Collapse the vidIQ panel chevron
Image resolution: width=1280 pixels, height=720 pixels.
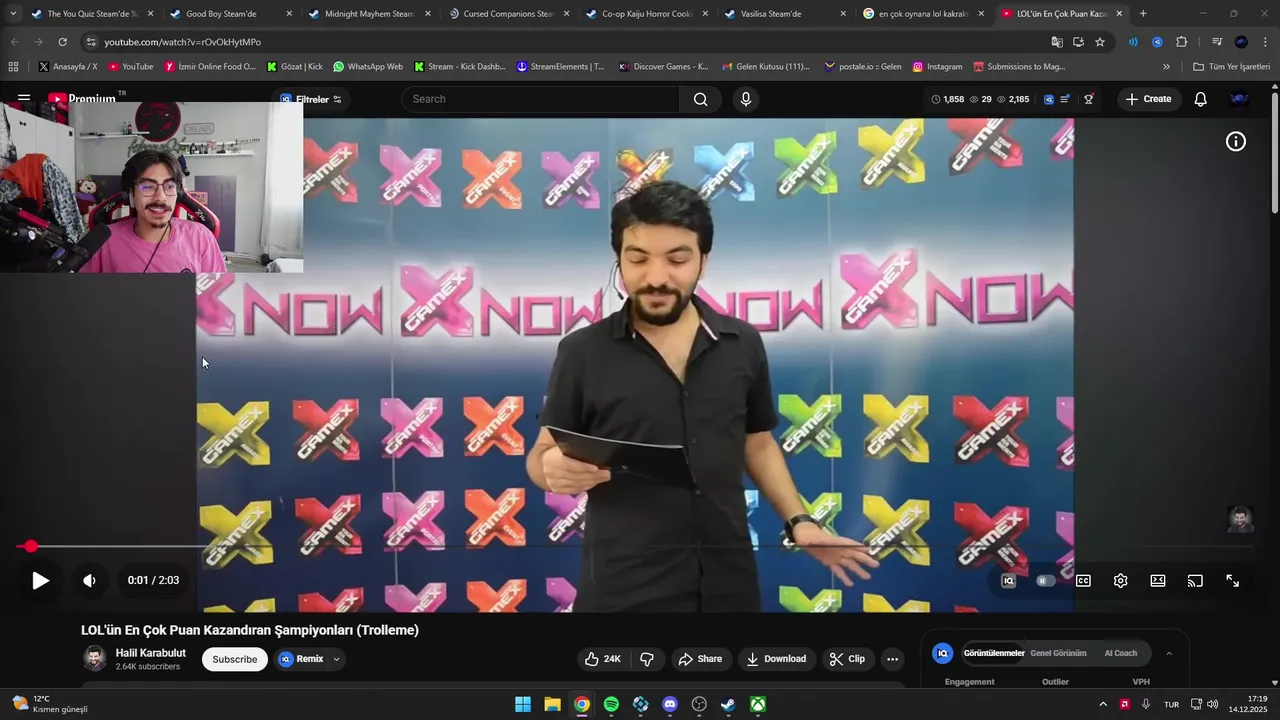click(1169, 654)
